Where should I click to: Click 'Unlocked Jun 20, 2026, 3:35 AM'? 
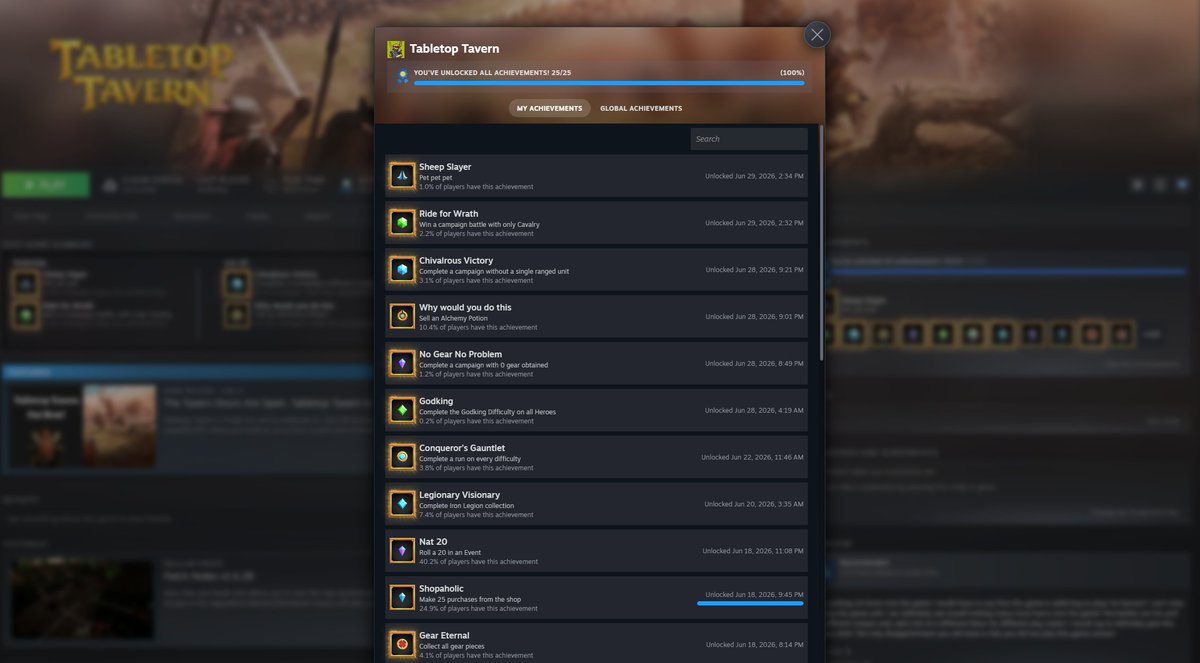(x=754, y=504)
